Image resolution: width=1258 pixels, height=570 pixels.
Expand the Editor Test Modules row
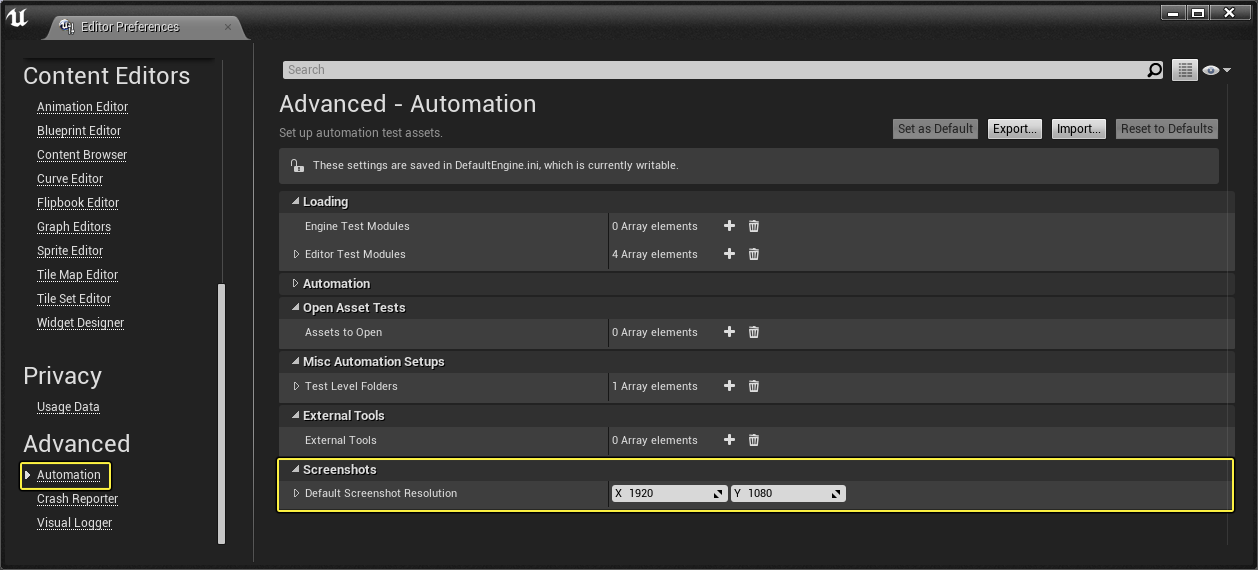click(296, 254)
